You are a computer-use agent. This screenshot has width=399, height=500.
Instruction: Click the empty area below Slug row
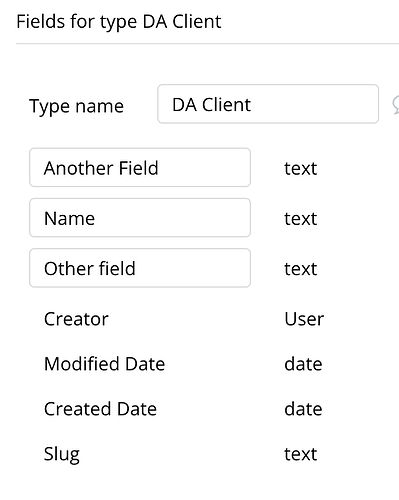pos(199,485)
